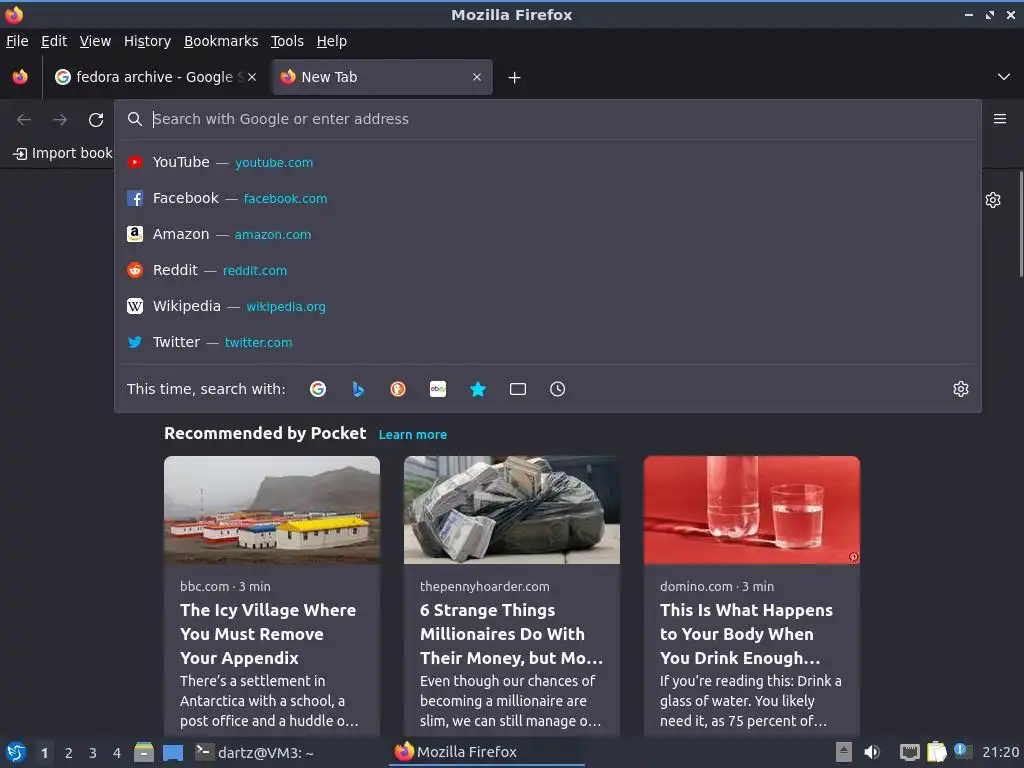Show desktop icon in taskbar
This screenshot has width=1024, height=768.
[173, 753]
